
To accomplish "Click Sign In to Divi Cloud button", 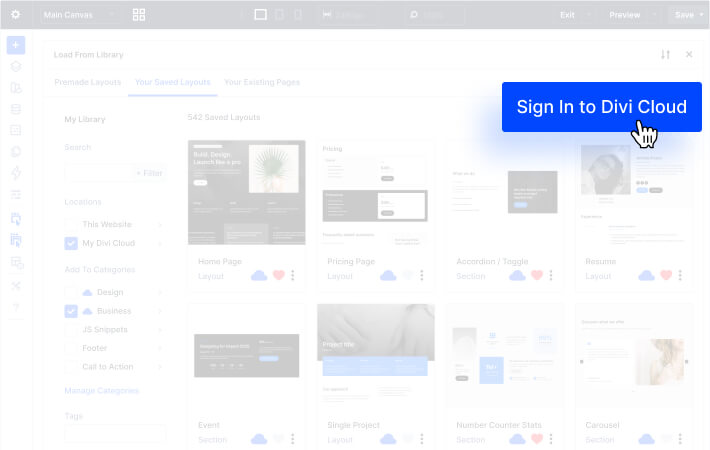I will click(602, 107).
